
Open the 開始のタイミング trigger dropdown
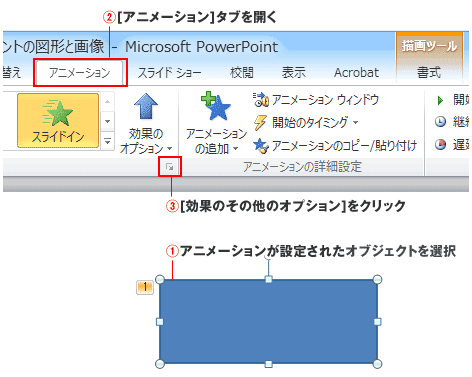click(306, 122)
